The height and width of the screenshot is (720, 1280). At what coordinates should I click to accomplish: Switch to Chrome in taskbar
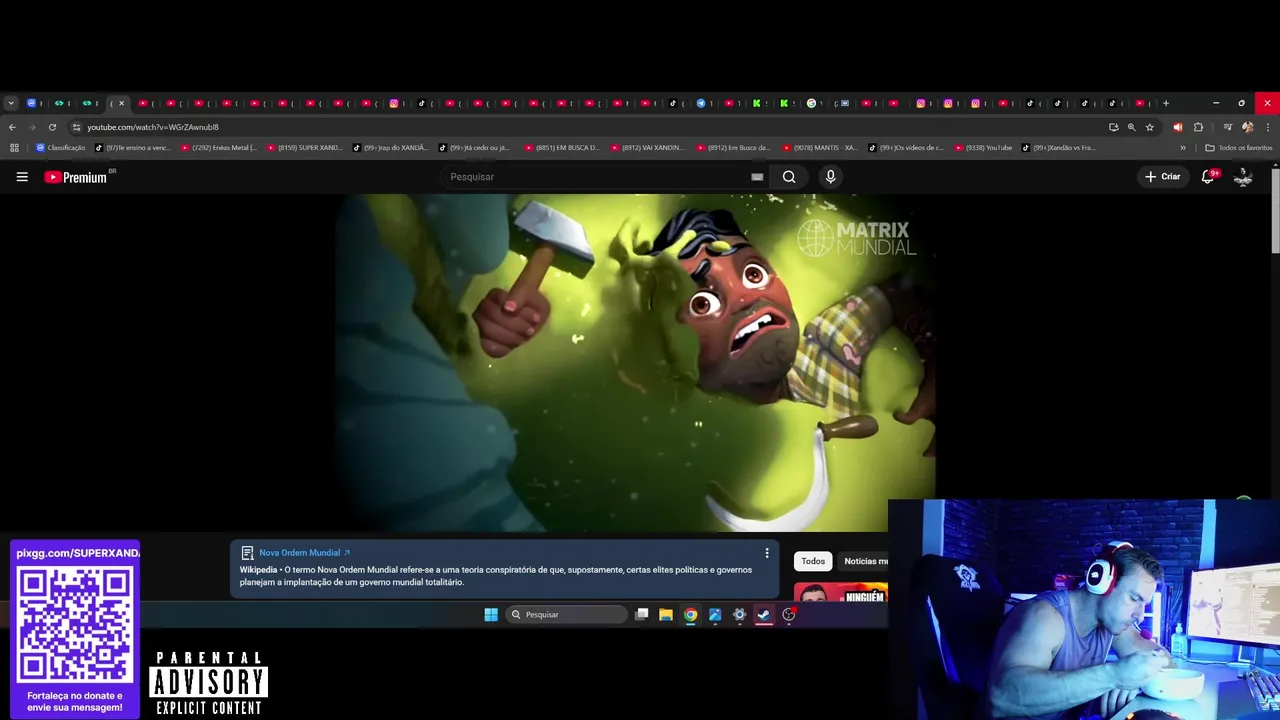(690, 615)
